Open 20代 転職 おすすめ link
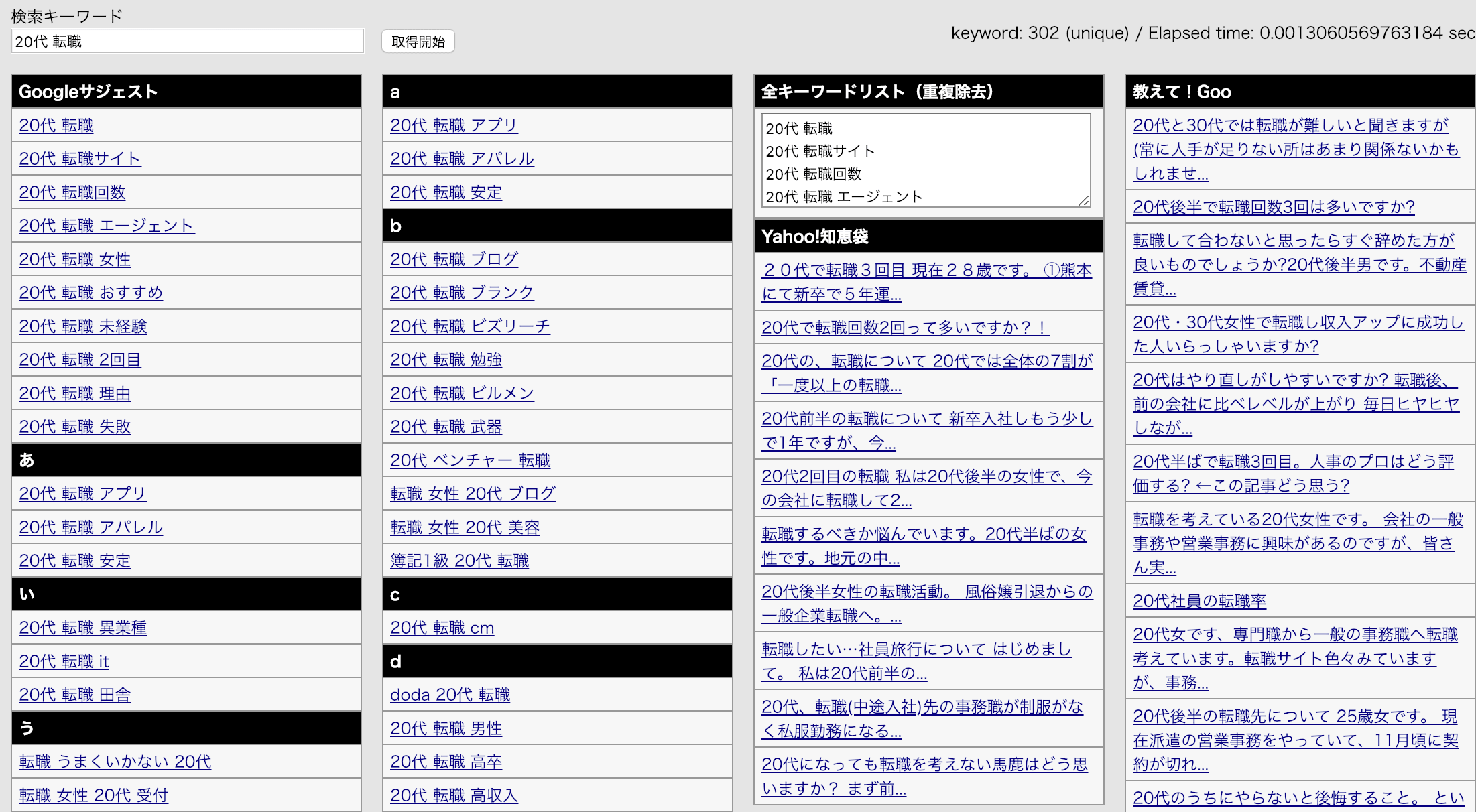The height and width of the screenshot is (812, 1476). [x=90, y=293]
